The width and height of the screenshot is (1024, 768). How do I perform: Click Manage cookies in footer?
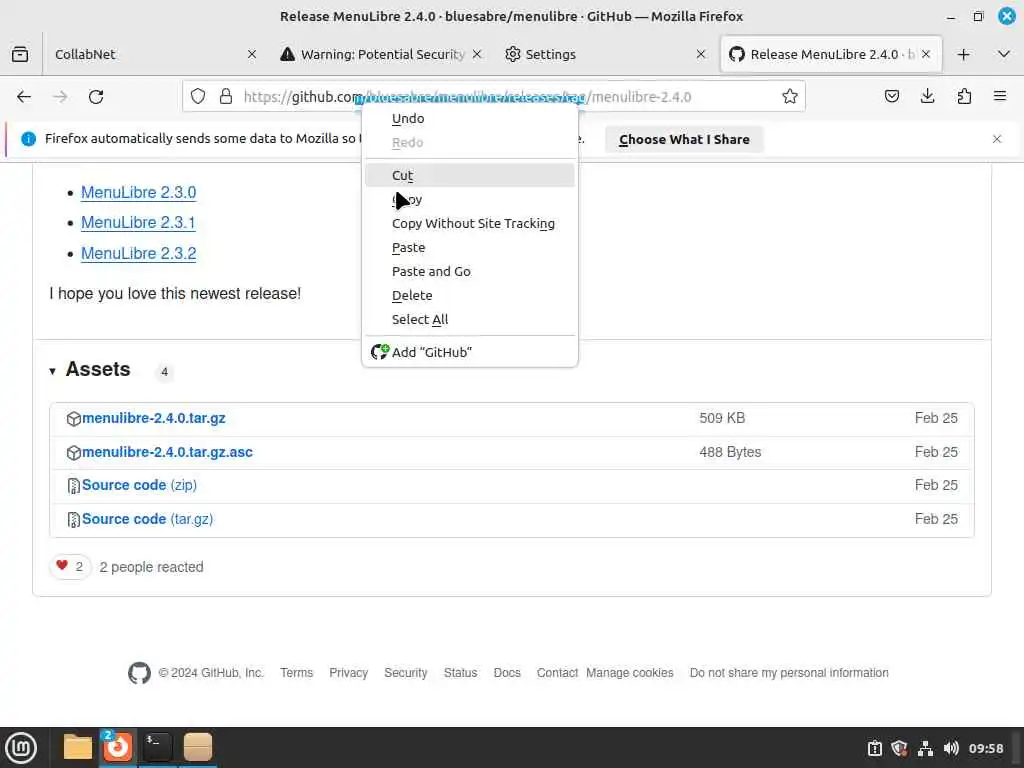[630, 673]
